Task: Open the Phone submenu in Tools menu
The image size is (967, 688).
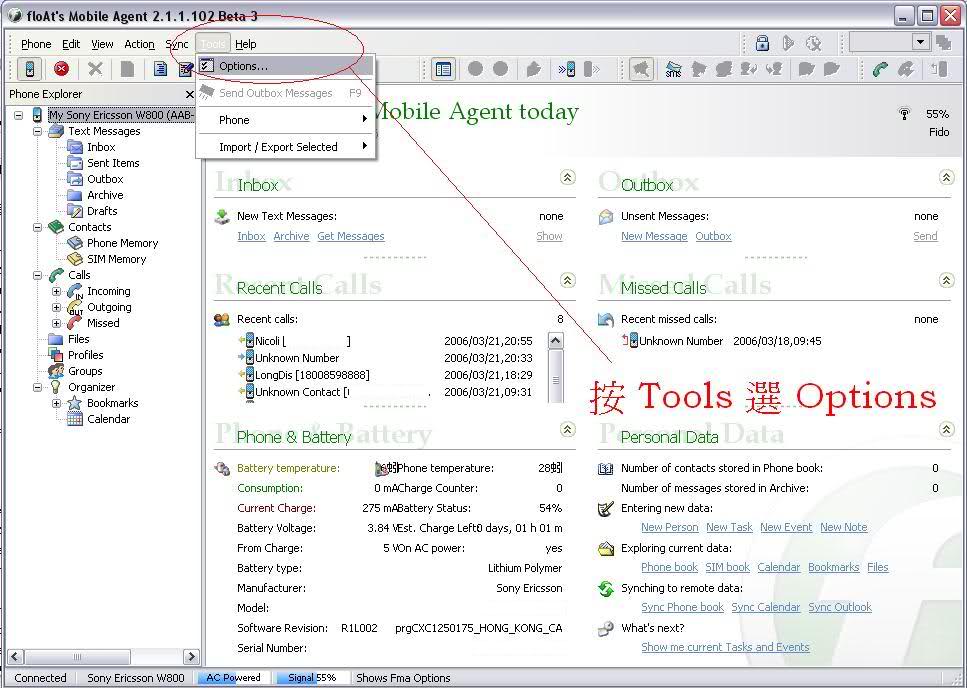Action: point(286,120)
